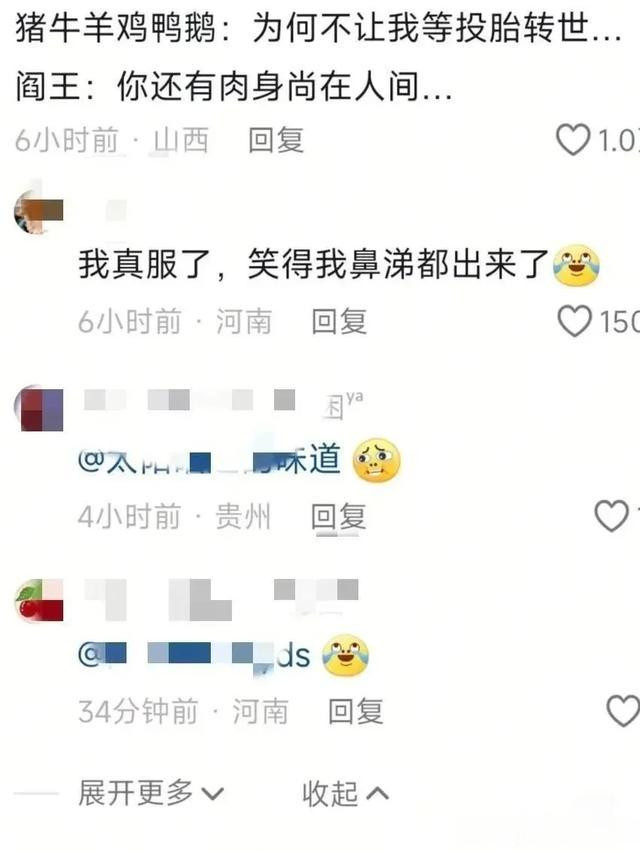Image resolution: width=640 pixels, height=853 pixels.
Task: Reply to the 6小时前 河南 comment
Action: [339, 321]
